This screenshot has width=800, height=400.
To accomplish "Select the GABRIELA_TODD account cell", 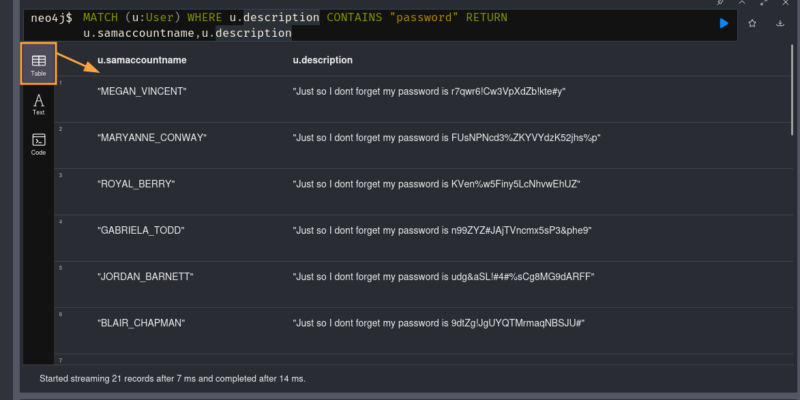I will click(x=141, y=230).
